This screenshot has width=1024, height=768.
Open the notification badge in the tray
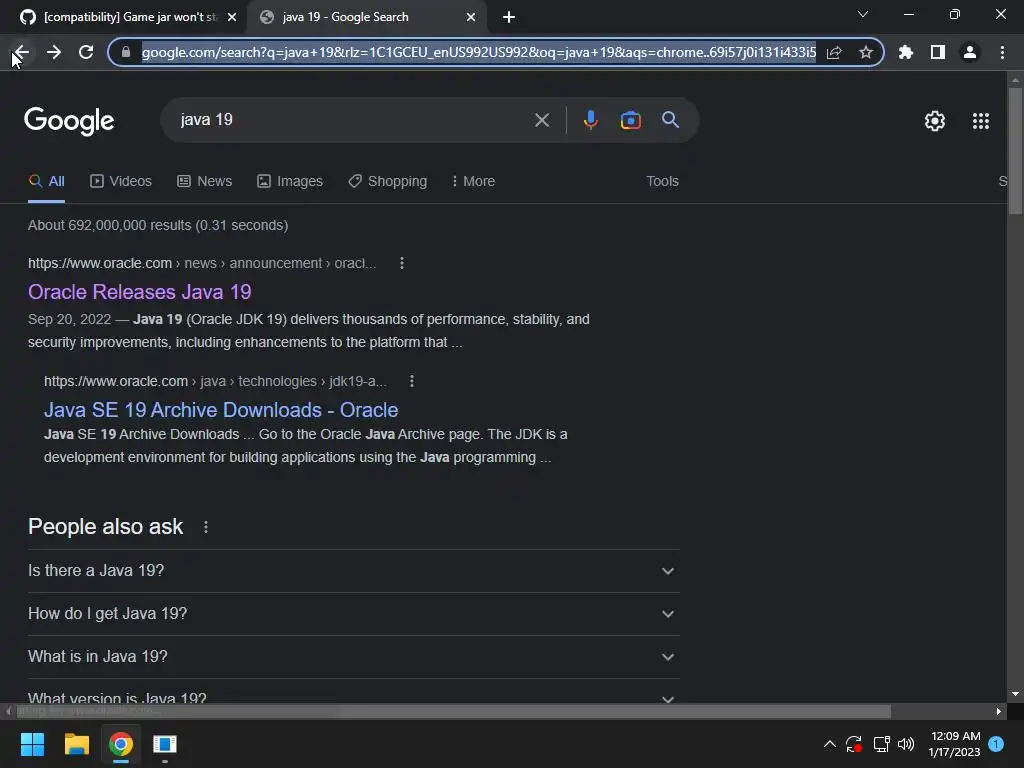pyautogui.click(x=996, y=744)
